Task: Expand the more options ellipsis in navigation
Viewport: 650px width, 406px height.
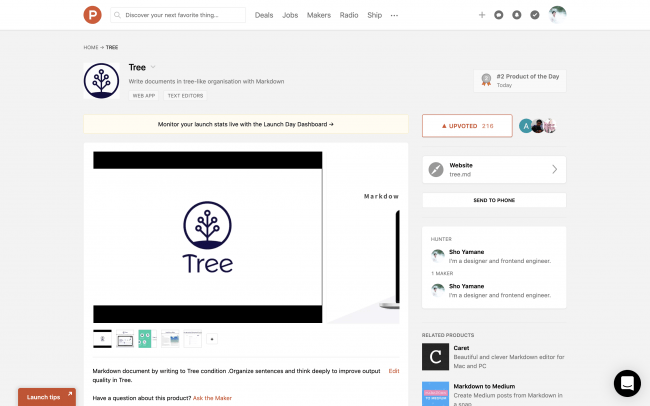Action: pyautogui.click(x=394, y=15)
